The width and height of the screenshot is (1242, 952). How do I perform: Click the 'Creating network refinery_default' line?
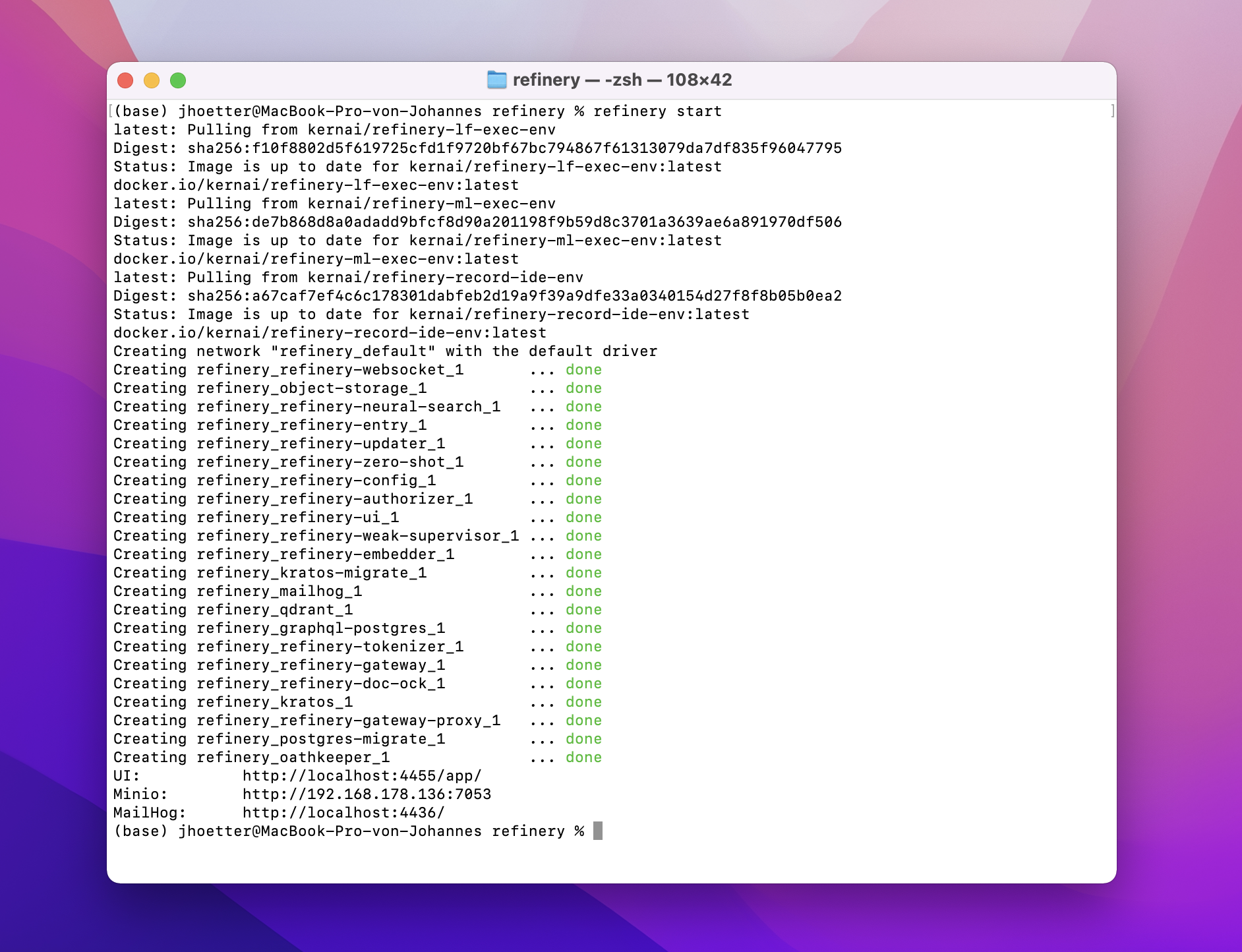coord(385,351)
